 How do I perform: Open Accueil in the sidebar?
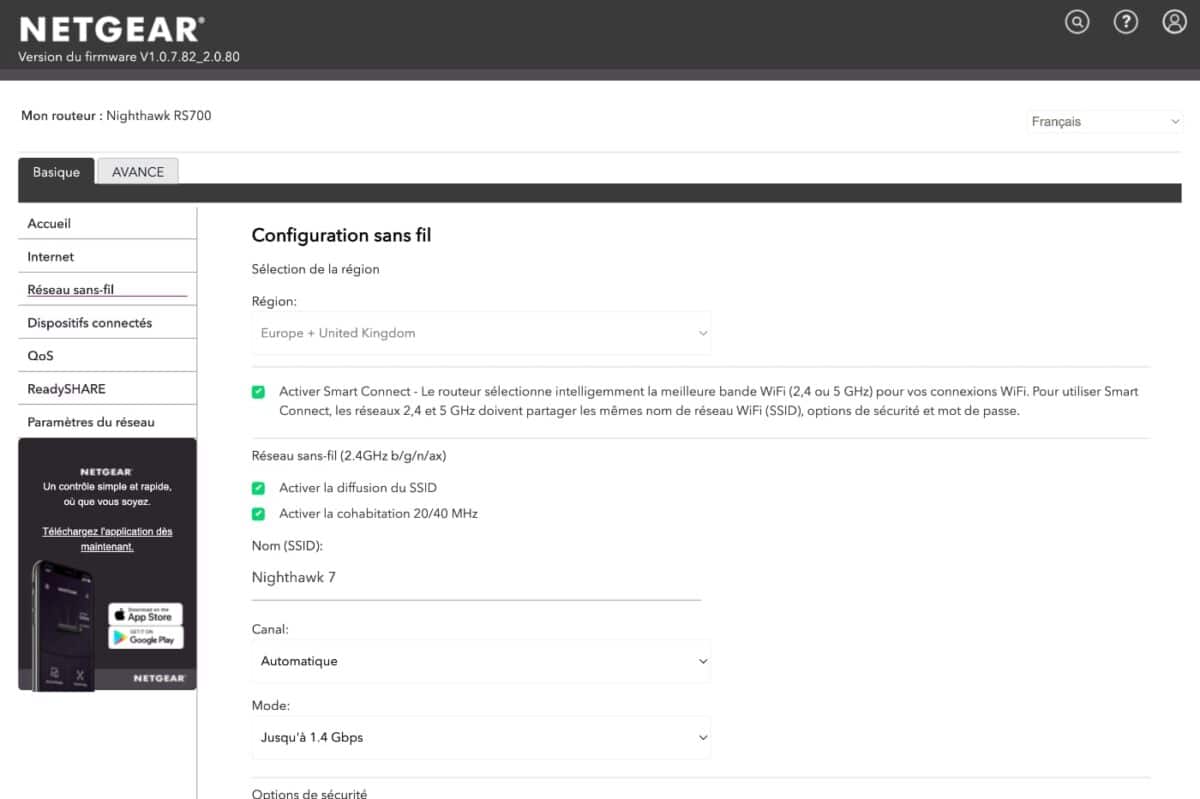pos(107,224)
